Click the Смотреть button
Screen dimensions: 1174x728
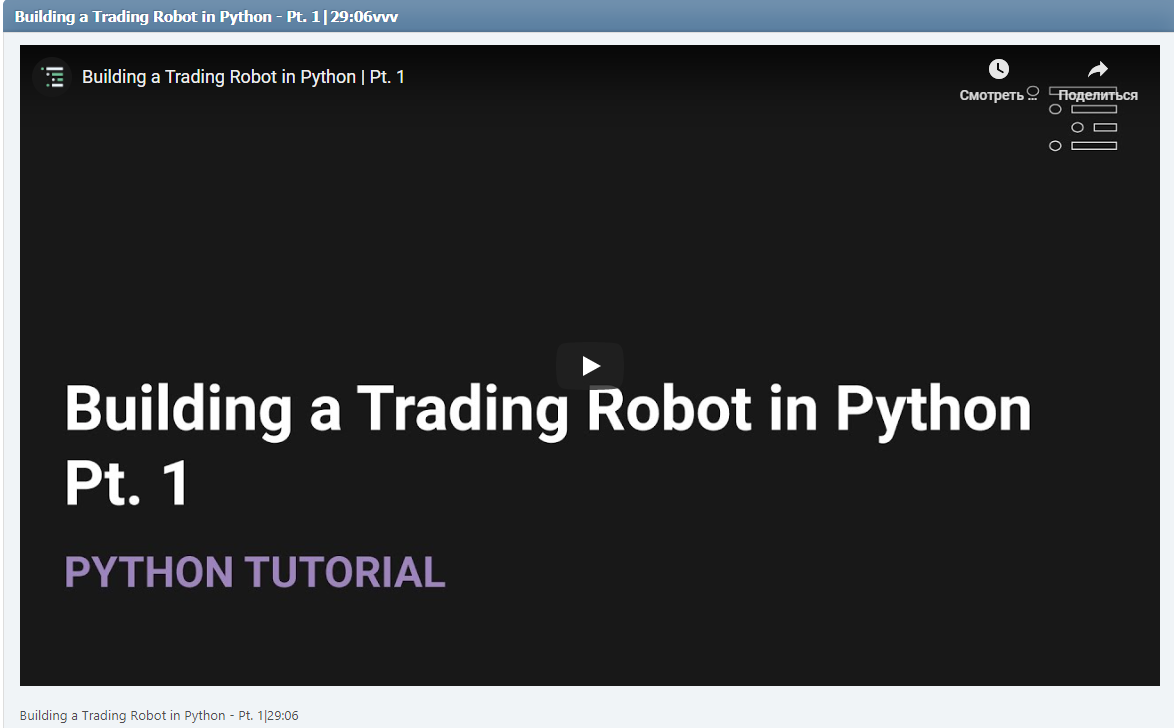(992, 94)
